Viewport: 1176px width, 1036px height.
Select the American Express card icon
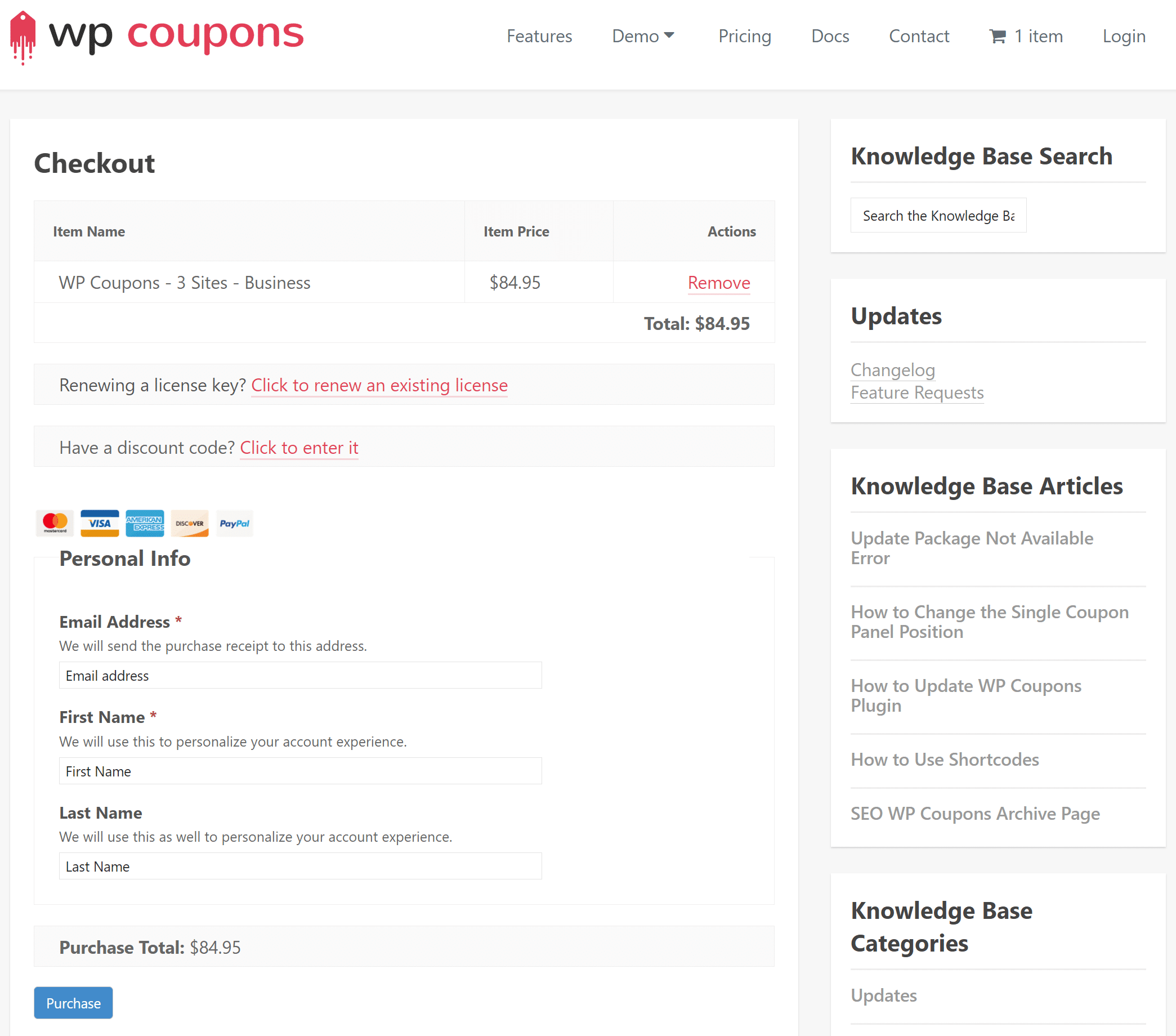click(145, 523)
